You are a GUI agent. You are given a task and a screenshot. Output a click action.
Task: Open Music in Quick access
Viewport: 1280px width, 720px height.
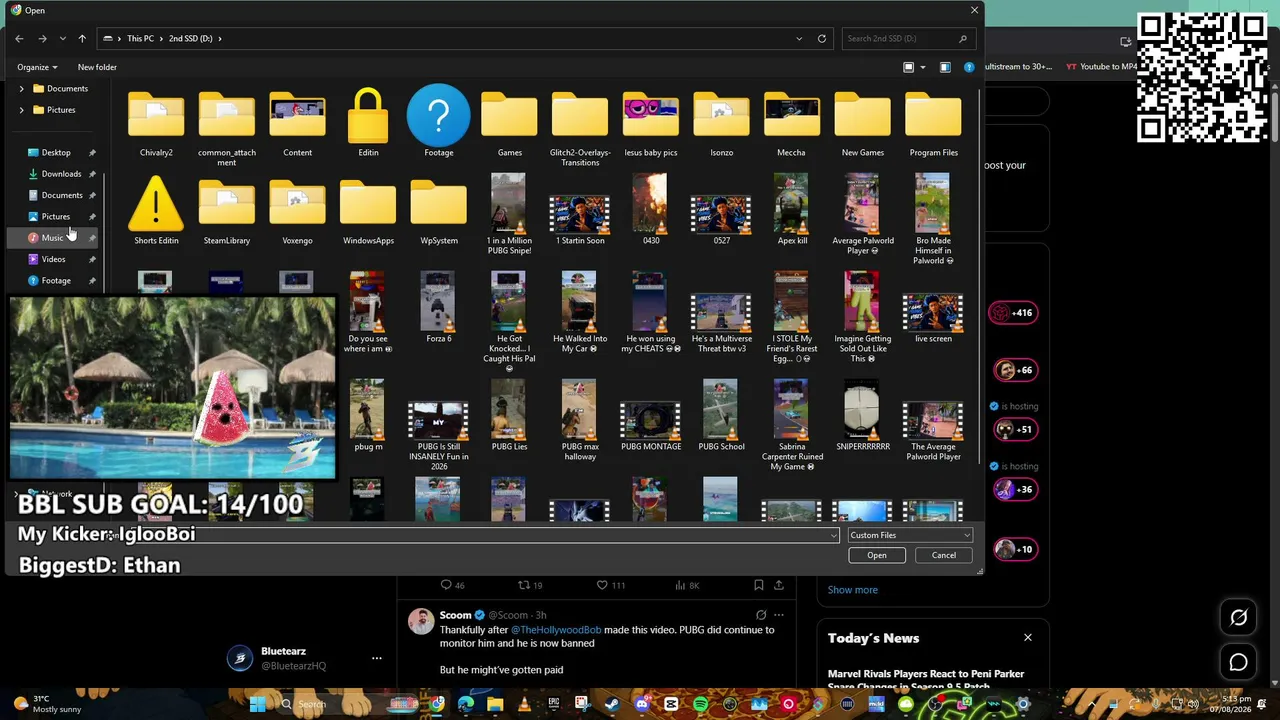coord(52,238)
